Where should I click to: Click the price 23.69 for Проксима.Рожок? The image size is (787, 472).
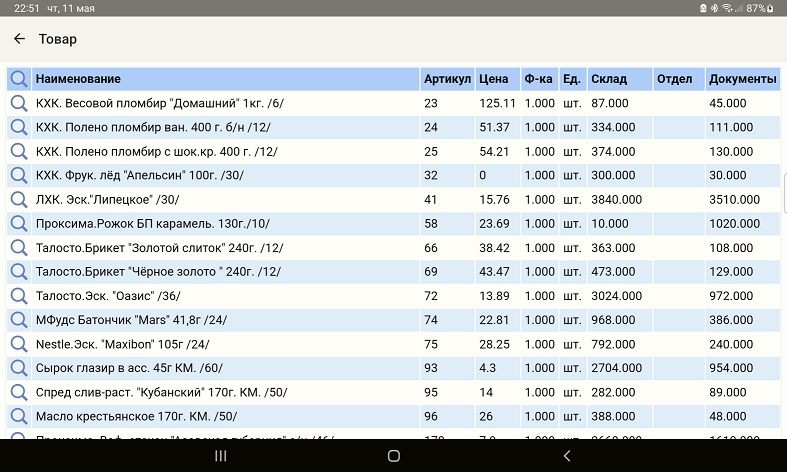coord(495,223)
